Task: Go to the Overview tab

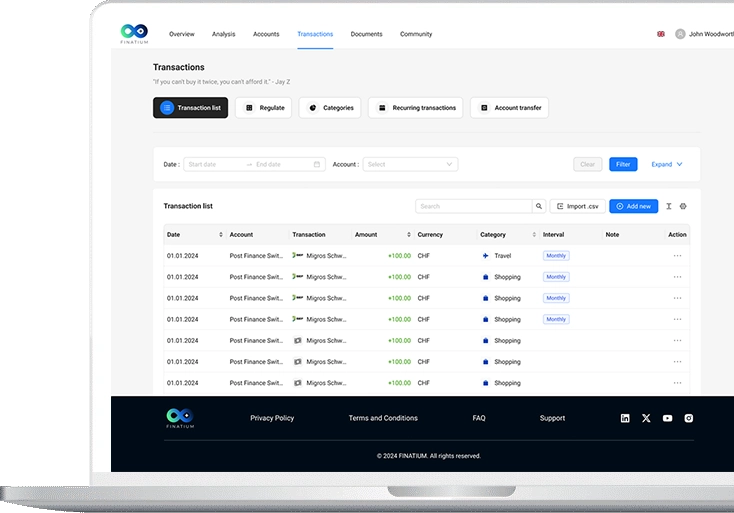Action: 182,34
